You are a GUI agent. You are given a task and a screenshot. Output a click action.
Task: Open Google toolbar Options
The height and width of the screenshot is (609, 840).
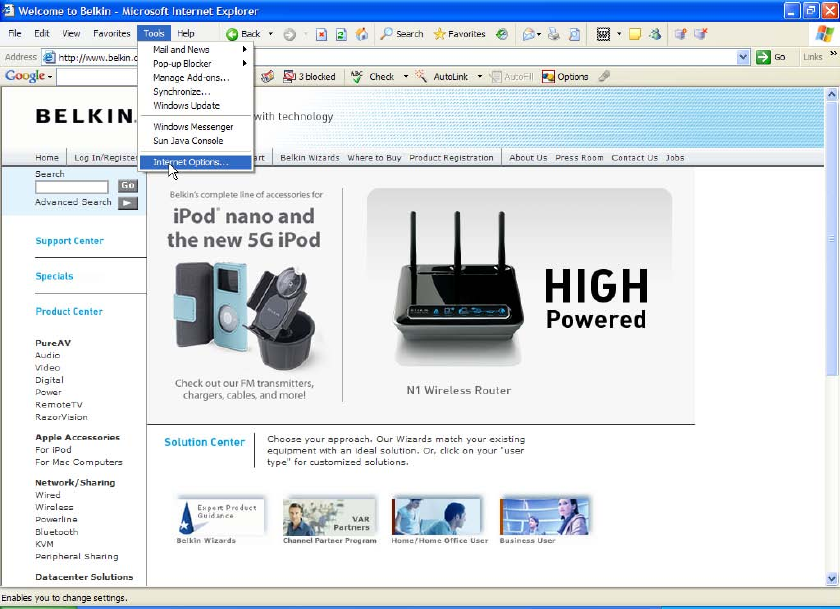point(565,77)
